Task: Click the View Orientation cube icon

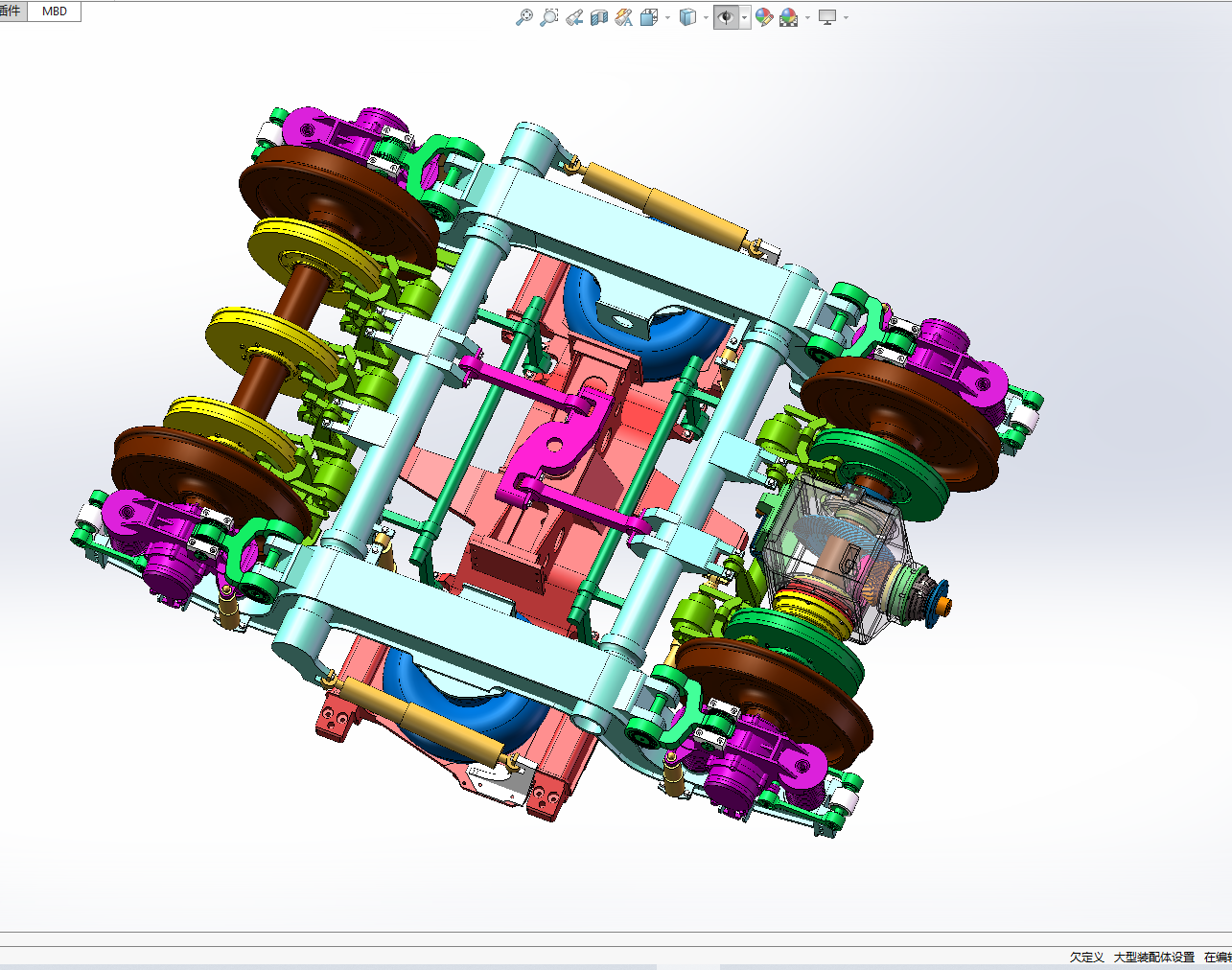Action: (x=649, y=17)
